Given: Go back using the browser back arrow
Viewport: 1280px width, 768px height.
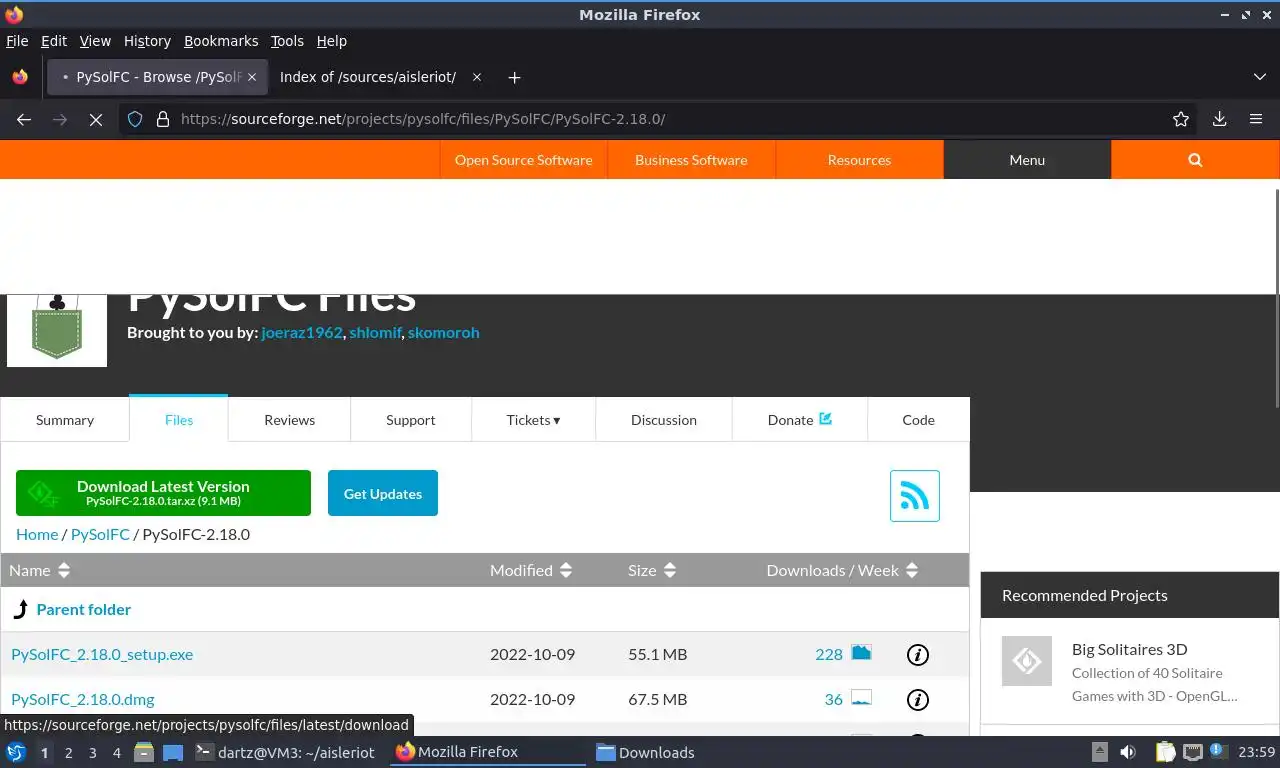Looking at the screenshot, I should point(24,119).
